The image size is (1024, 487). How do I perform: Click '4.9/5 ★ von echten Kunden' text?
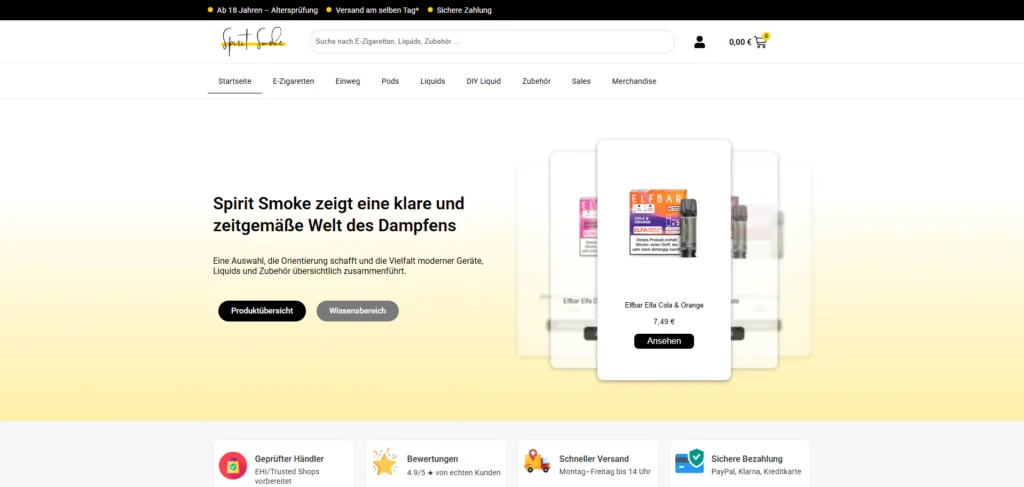tap(453, 473)
